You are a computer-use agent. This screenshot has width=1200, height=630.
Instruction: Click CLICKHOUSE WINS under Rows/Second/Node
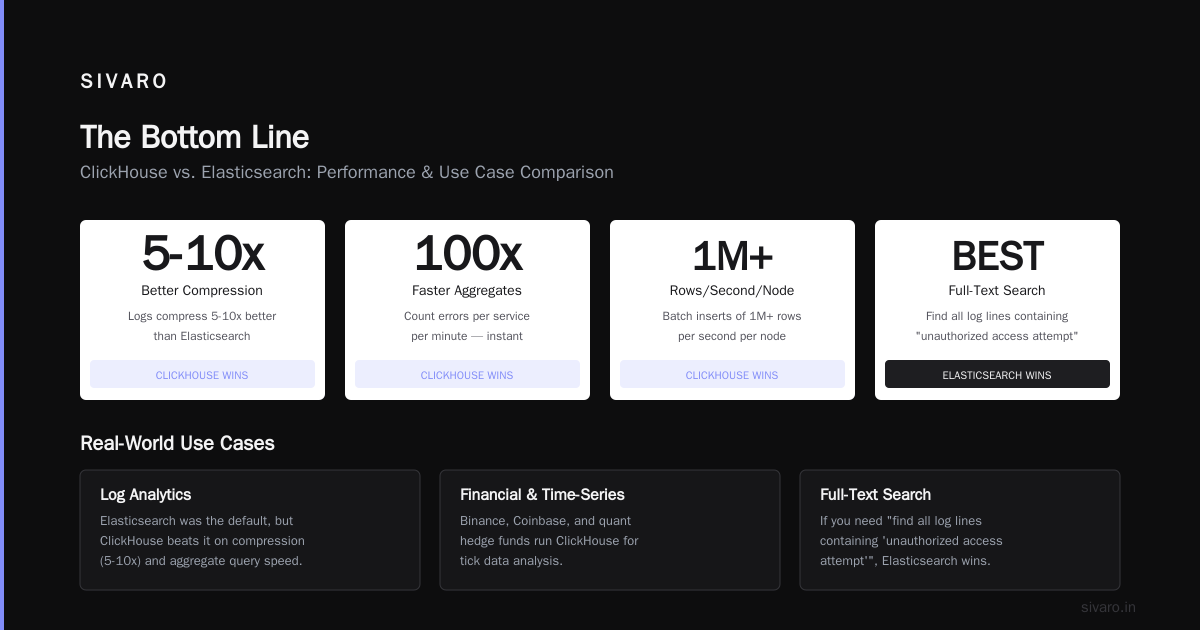(x=732, y=375)
